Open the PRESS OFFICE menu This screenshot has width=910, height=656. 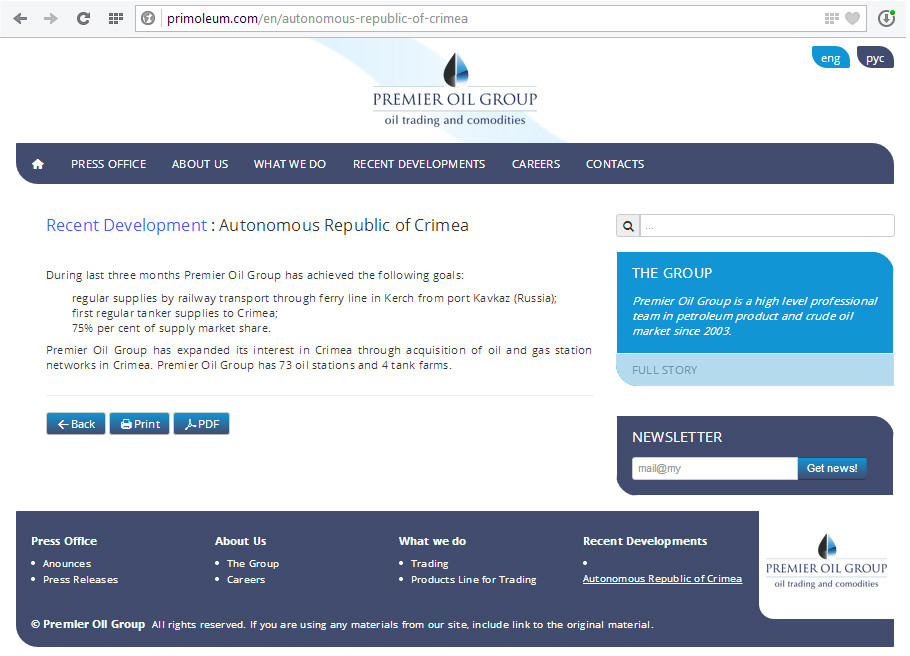(x=109, y=164)
